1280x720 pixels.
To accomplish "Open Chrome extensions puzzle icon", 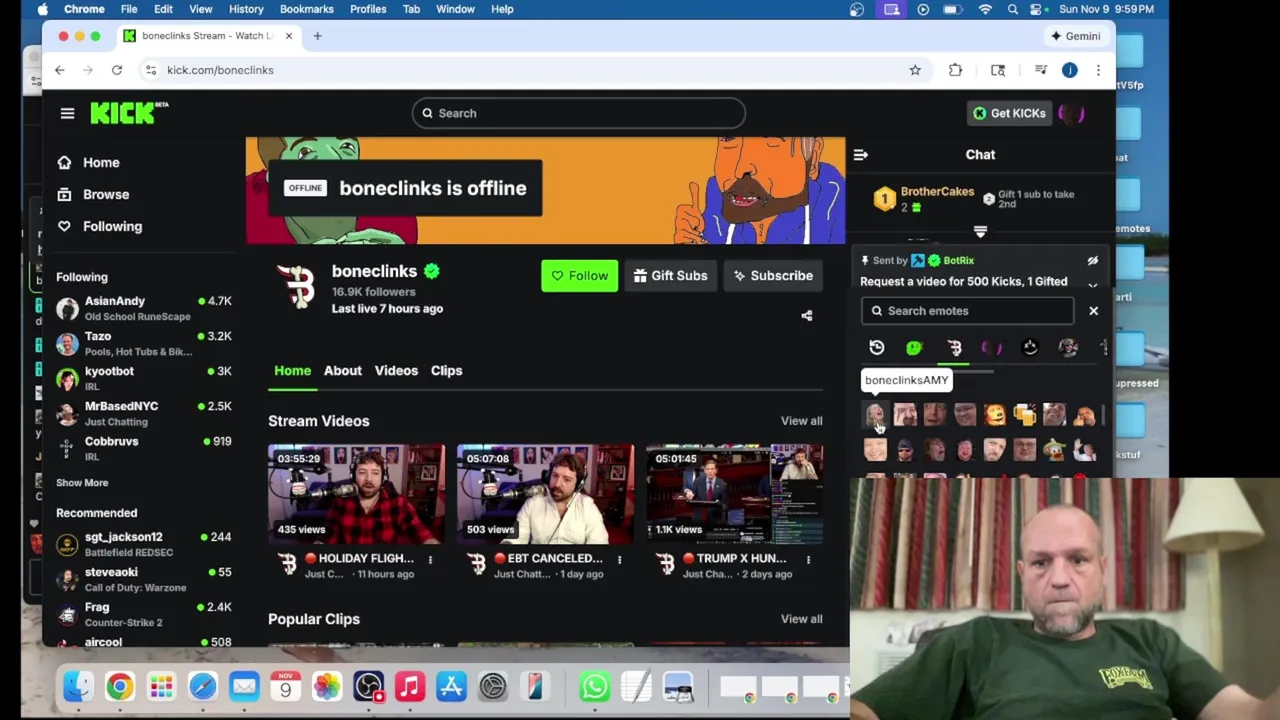I will [x=955, y=70].
